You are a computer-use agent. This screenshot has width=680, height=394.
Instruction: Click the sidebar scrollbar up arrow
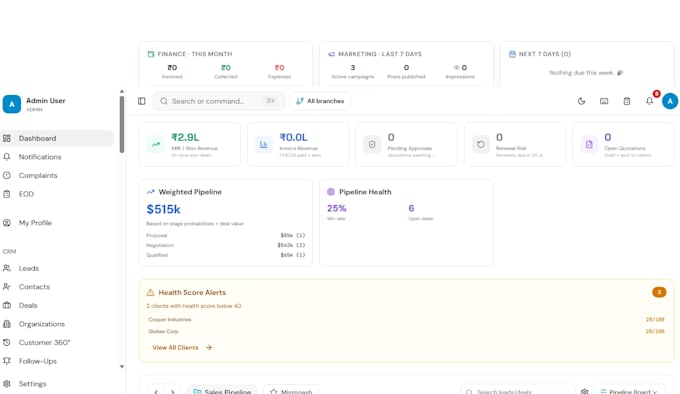122,91
